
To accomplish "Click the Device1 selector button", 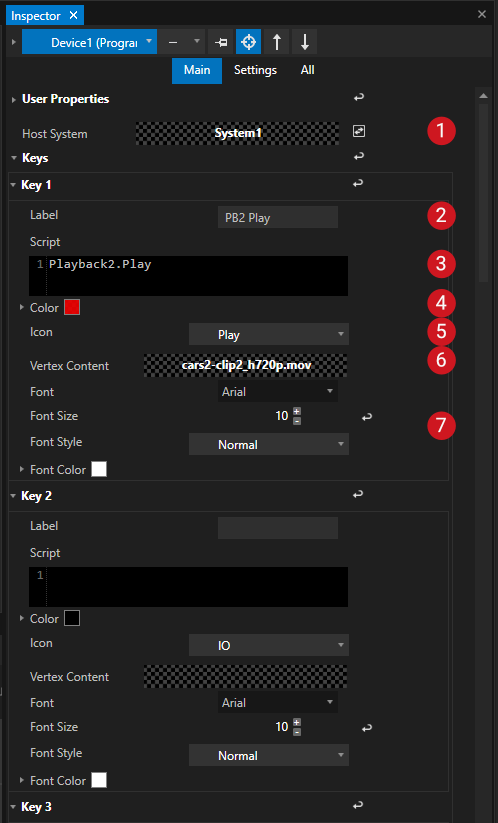I will coord(89,42).
